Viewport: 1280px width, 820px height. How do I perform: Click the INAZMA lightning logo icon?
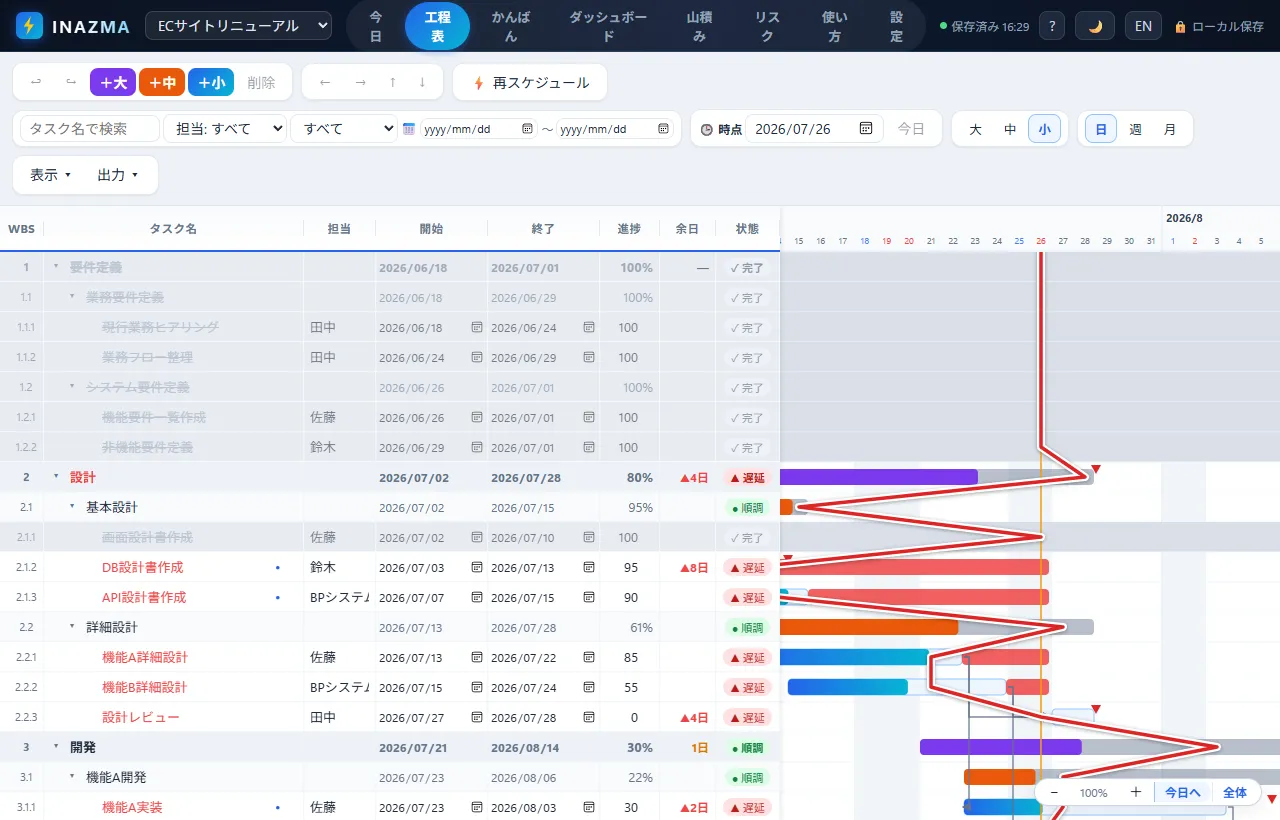30,26
